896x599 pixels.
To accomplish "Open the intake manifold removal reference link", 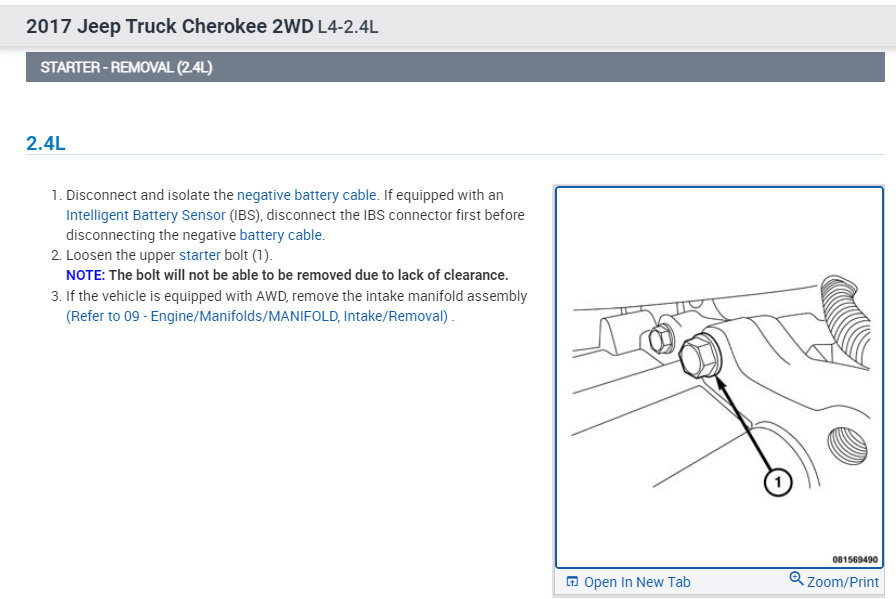I will 257,316.
